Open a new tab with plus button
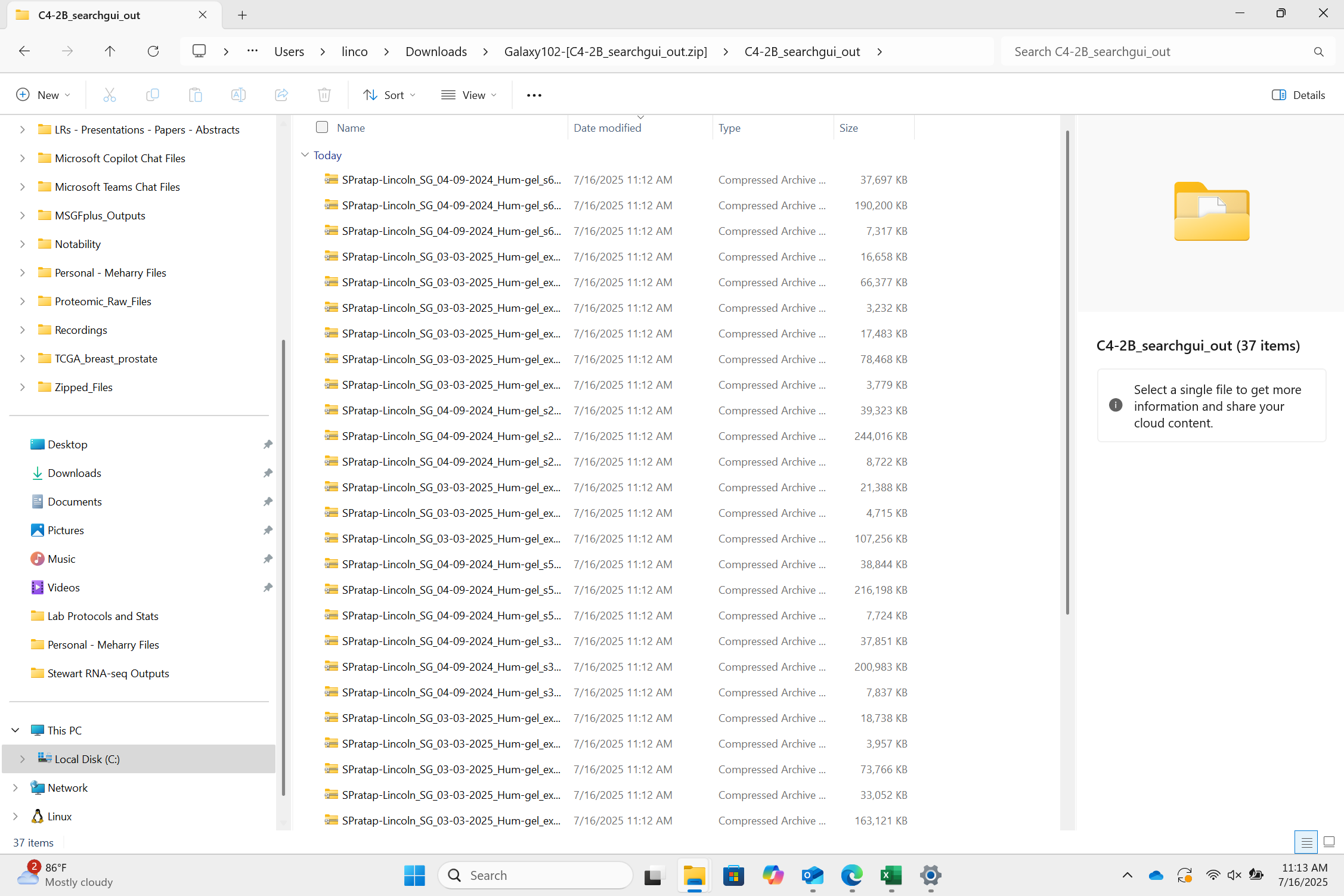 click(x=242, y=15)
